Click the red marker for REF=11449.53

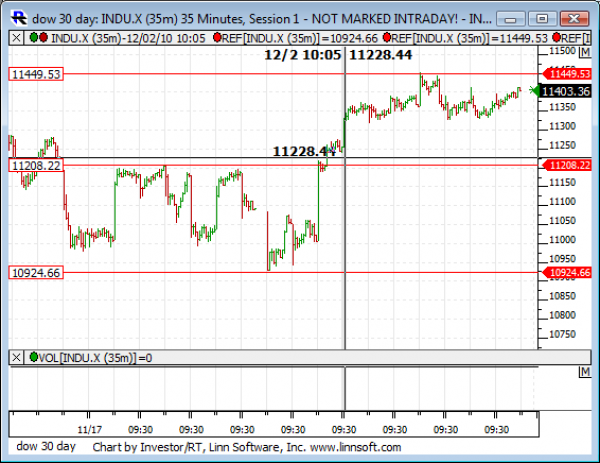click(387, 37)
